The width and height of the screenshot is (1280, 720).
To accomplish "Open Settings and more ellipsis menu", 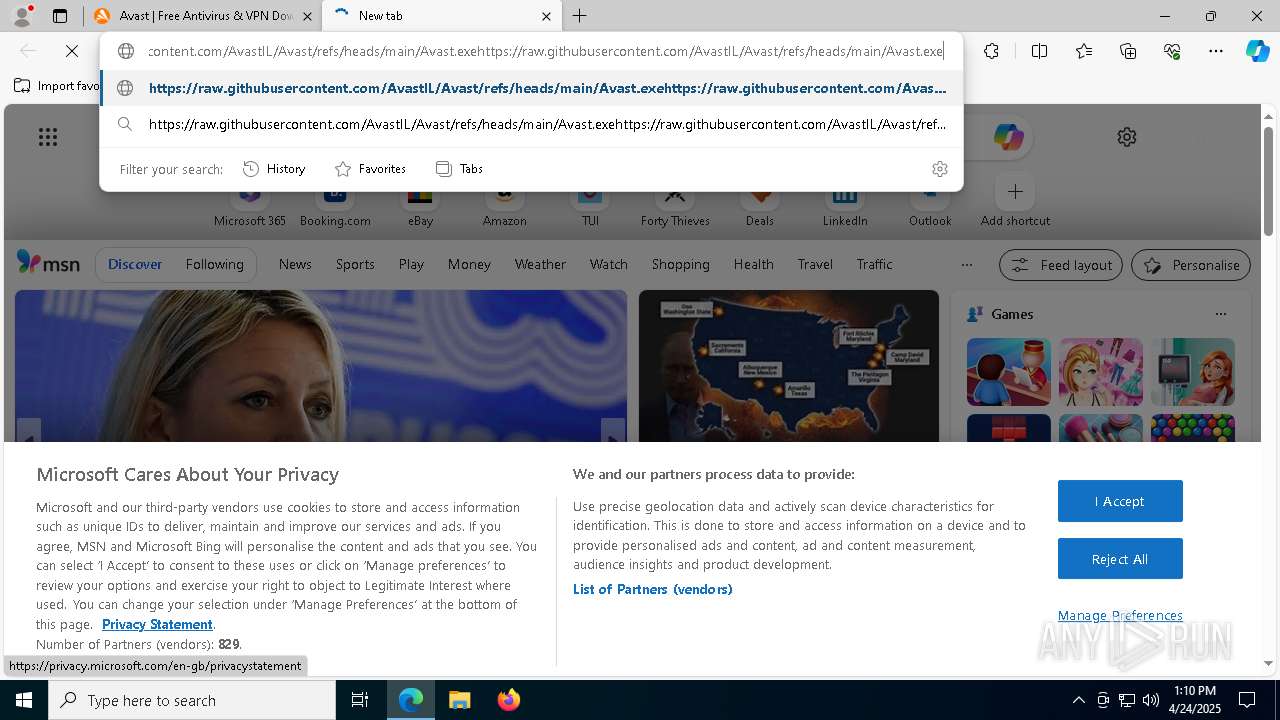I will [1216, 51].
